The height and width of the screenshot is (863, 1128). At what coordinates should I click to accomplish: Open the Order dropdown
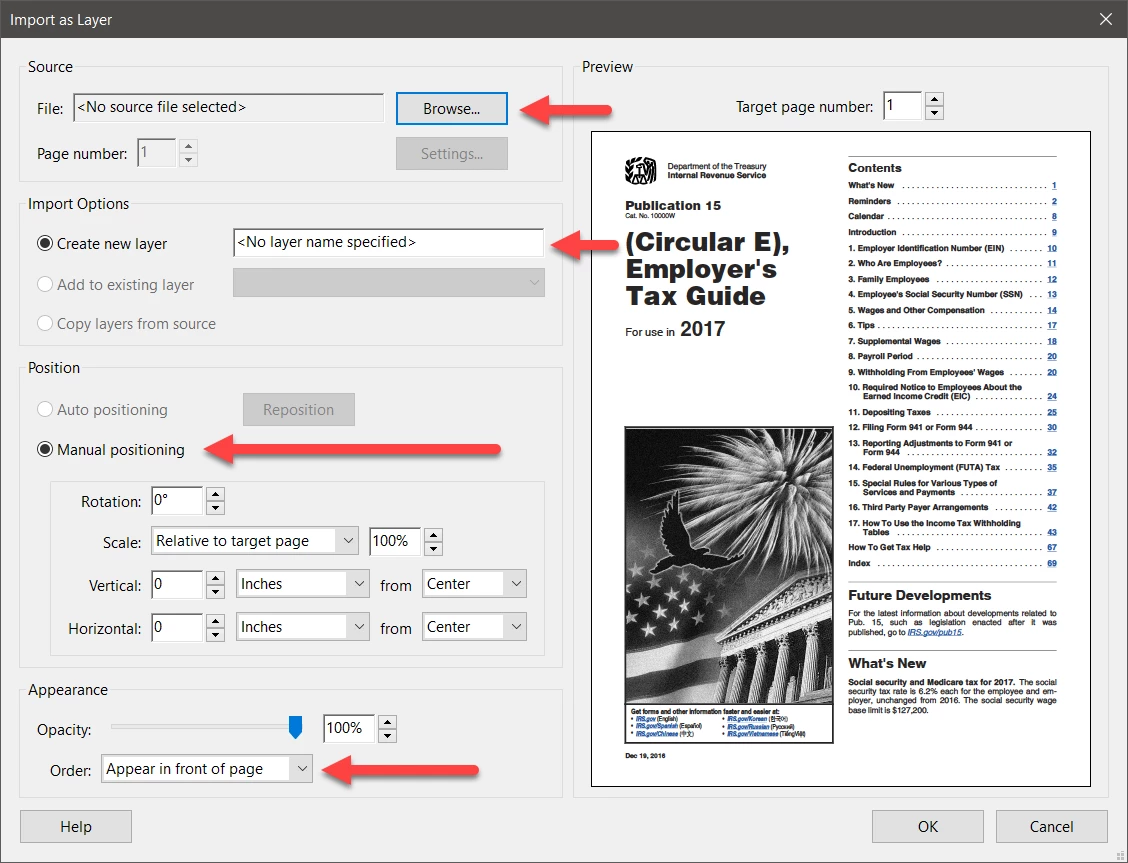(207, 769)
